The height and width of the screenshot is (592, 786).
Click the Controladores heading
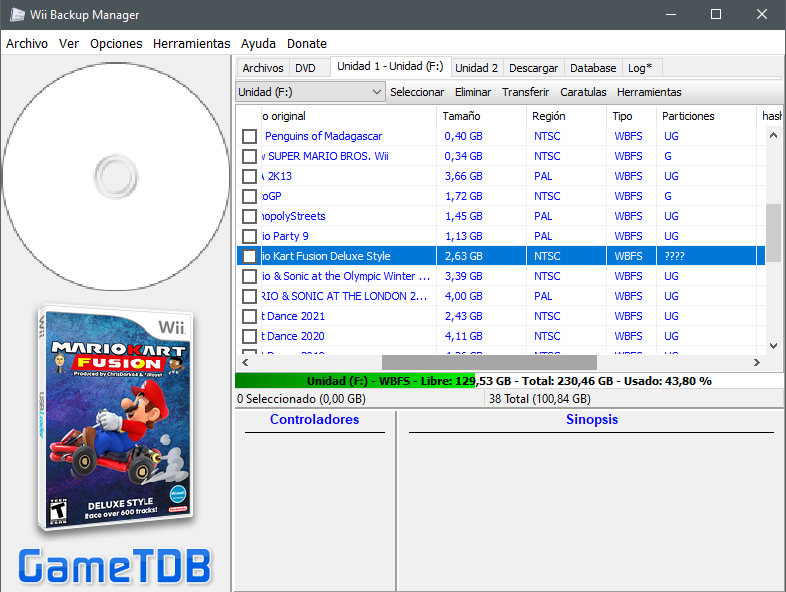coord(314,420)
